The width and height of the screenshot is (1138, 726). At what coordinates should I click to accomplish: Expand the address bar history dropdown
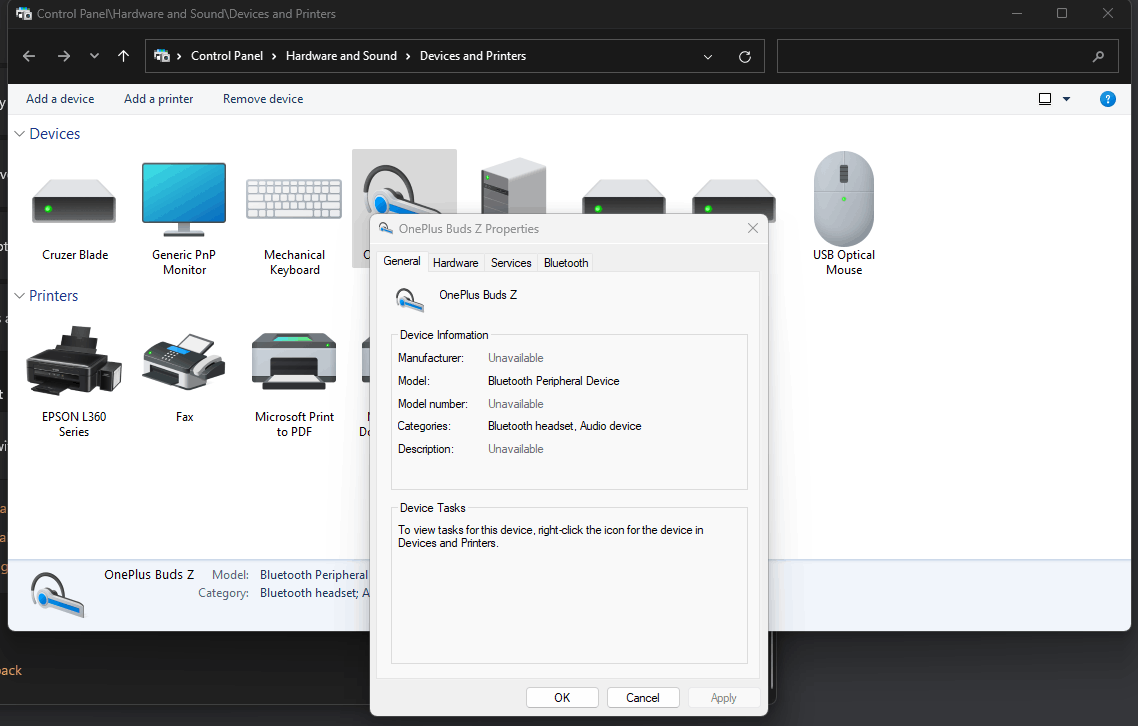point(708,57)
